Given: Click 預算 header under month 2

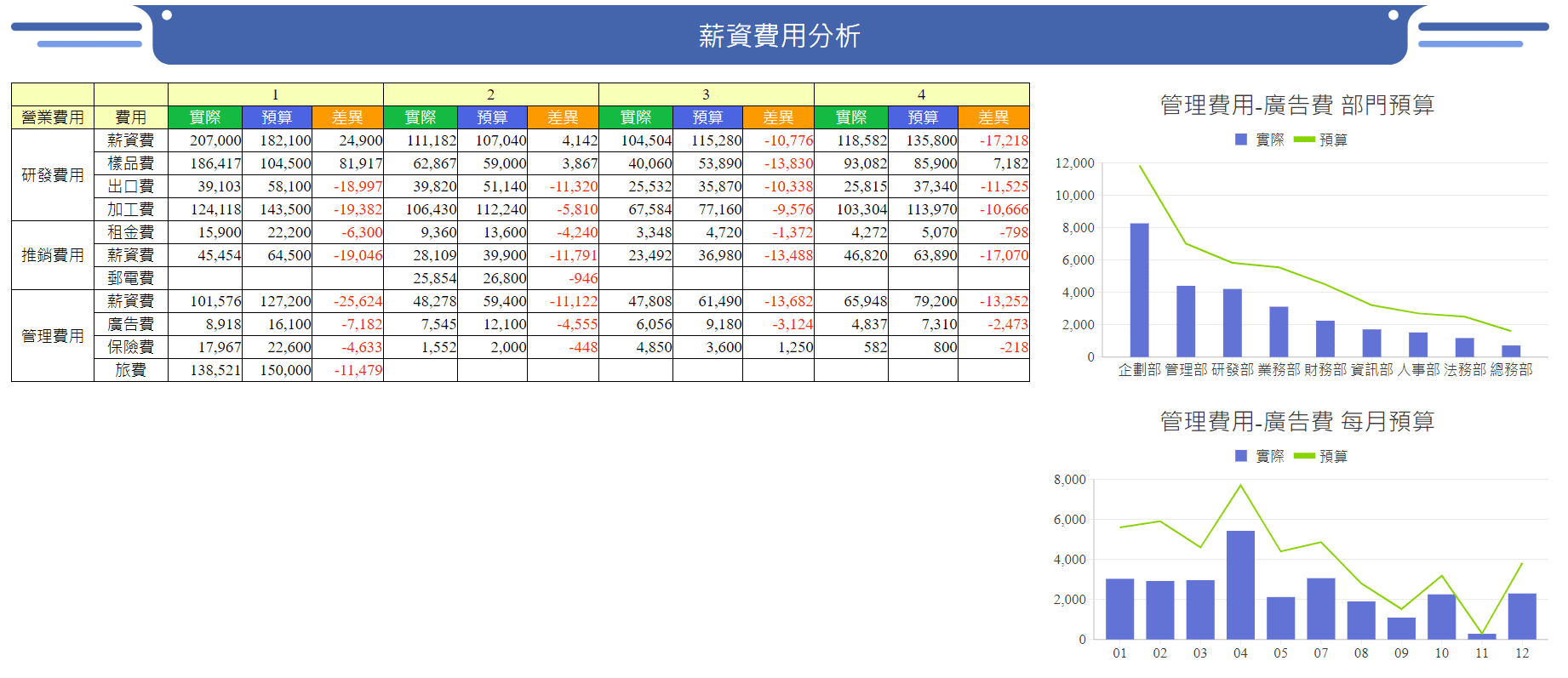Looking at the screenshot, I should point(492,117).
